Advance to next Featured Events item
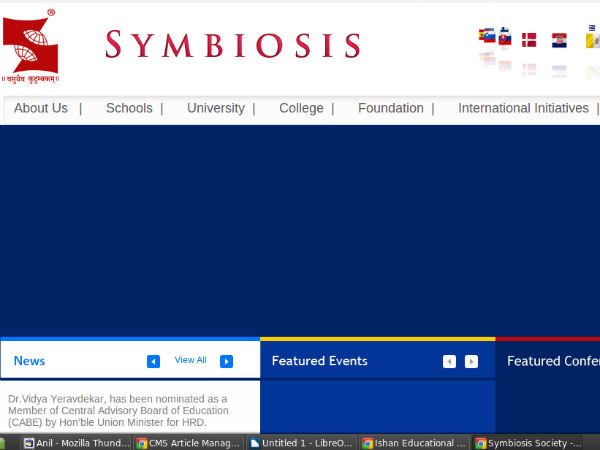The width and height of the screenshot is (600, 450). point(471,361)
